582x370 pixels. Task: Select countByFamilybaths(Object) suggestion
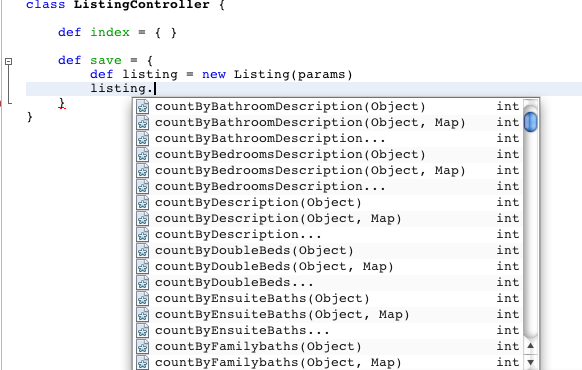click(x=328, y=346)
